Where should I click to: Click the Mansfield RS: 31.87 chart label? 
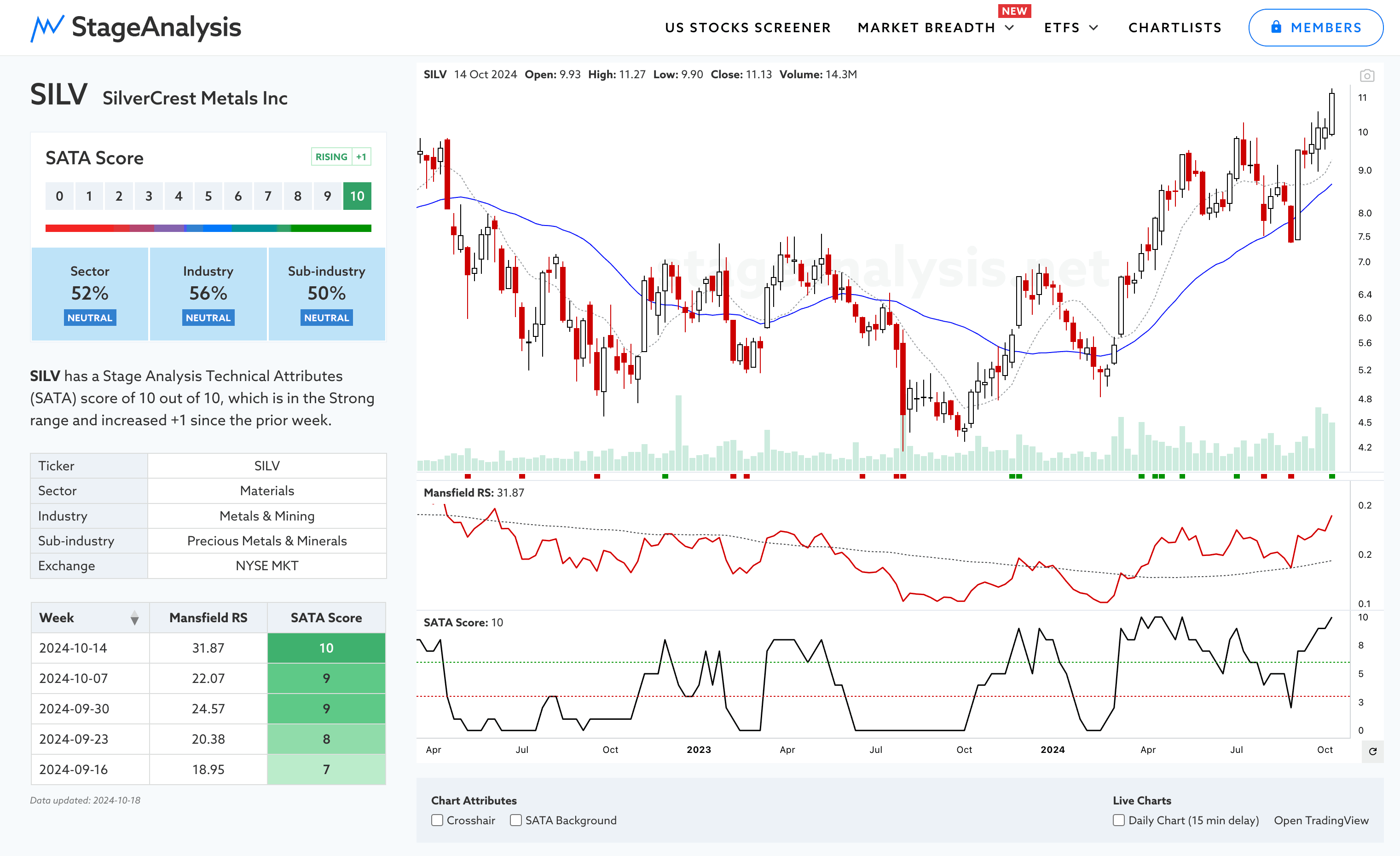[x=474, y=492]
